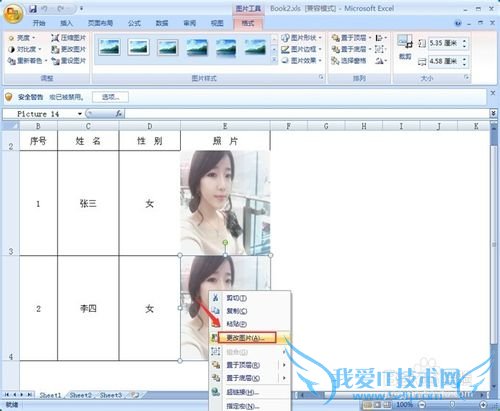Close the security warning message bar

(x=493, y=93)
